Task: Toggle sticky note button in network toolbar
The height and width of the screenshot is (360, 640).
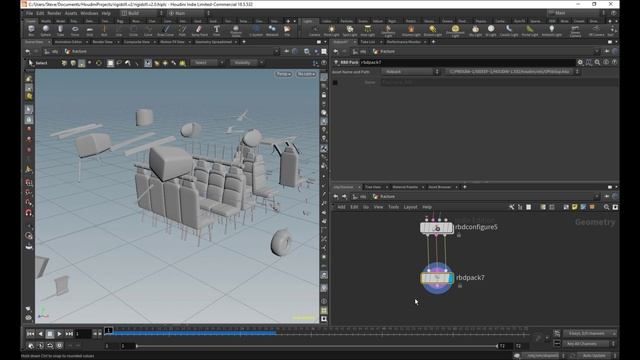Action: click(575, 207)
